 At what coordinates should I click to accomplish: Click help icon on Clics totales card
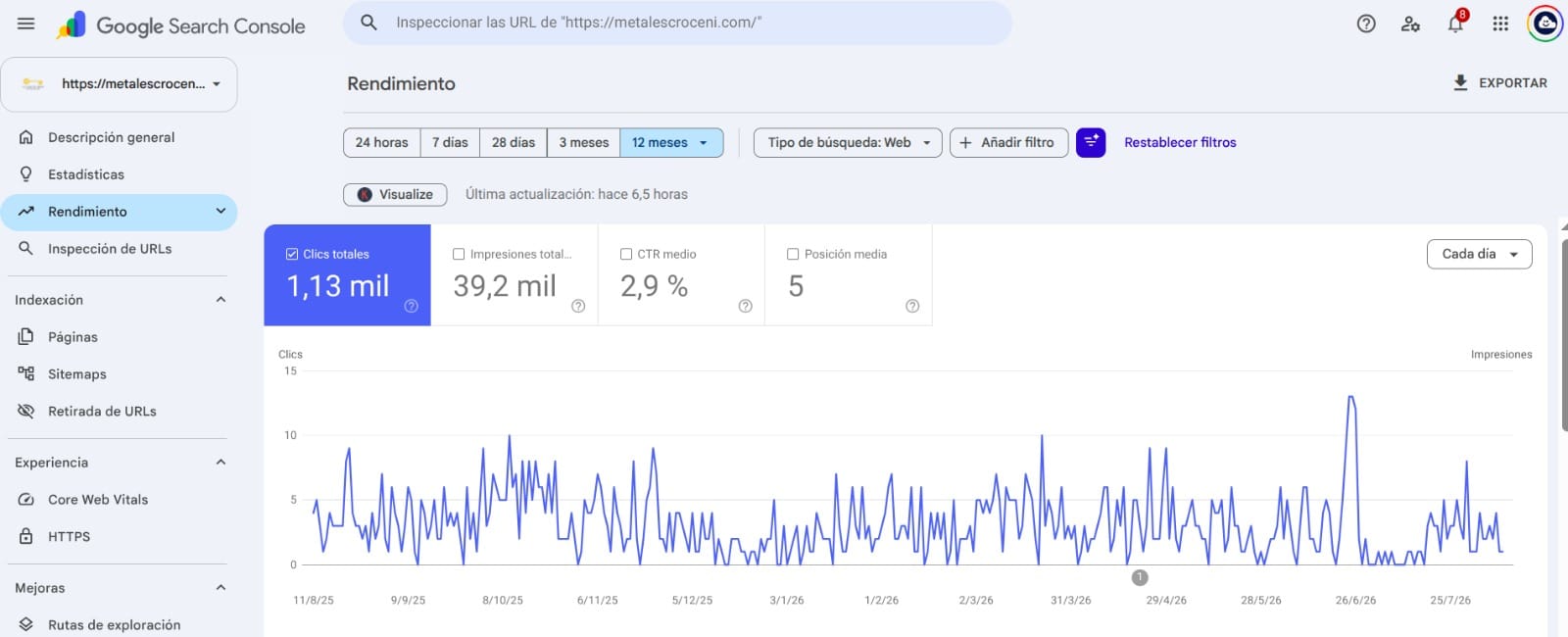coord(412,306)
